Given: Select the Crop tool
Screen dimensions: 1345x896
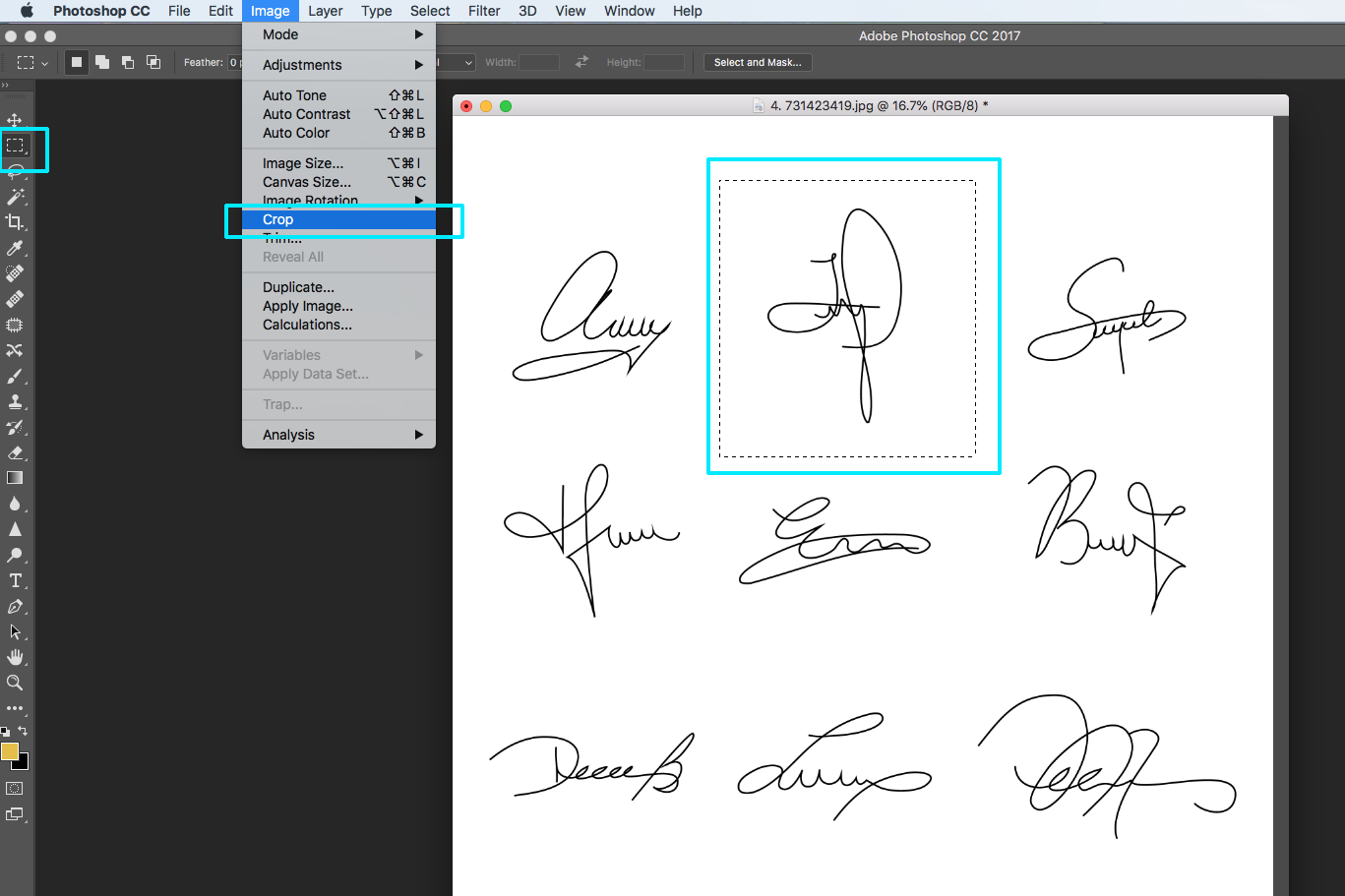Looking at the screenshot, I should [14, 221].
